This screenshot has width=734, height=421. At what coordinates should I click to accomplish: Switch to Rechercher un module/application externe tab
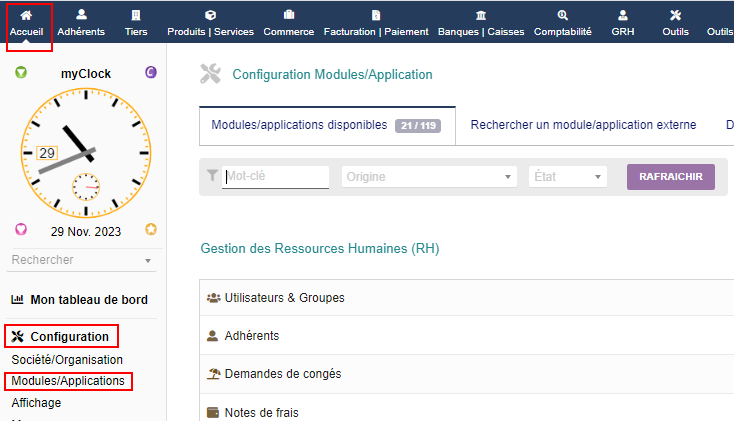[x=583, y=125]
